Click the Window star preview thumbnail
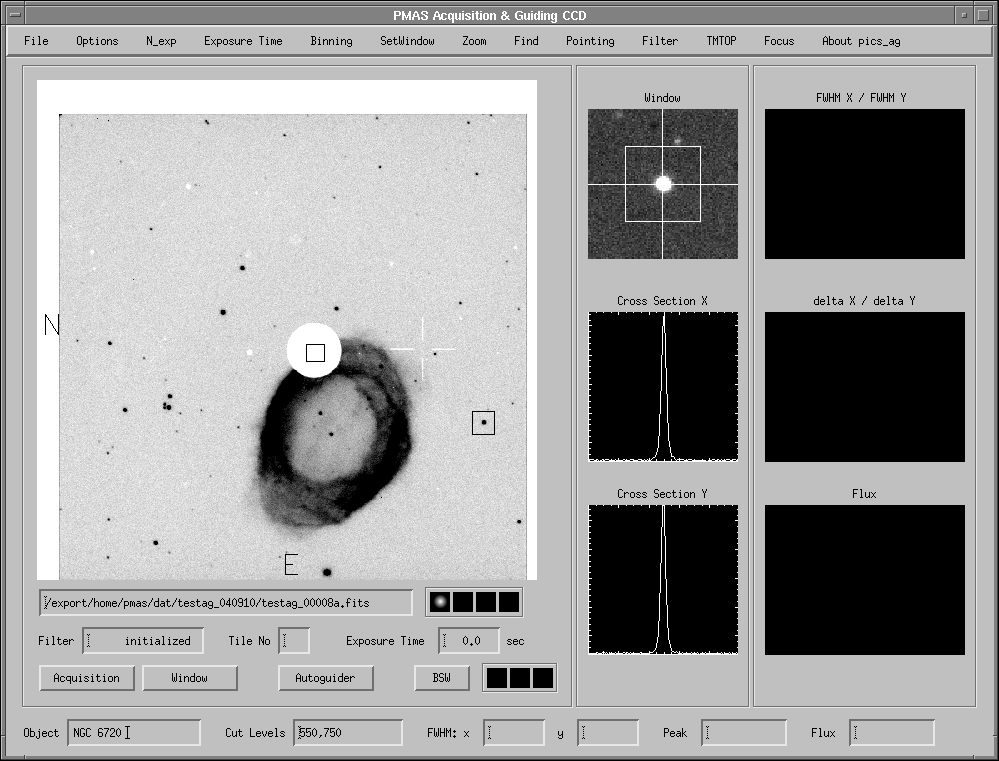The width and height of the screenshot is (999, 761). [x=662, y=184]
